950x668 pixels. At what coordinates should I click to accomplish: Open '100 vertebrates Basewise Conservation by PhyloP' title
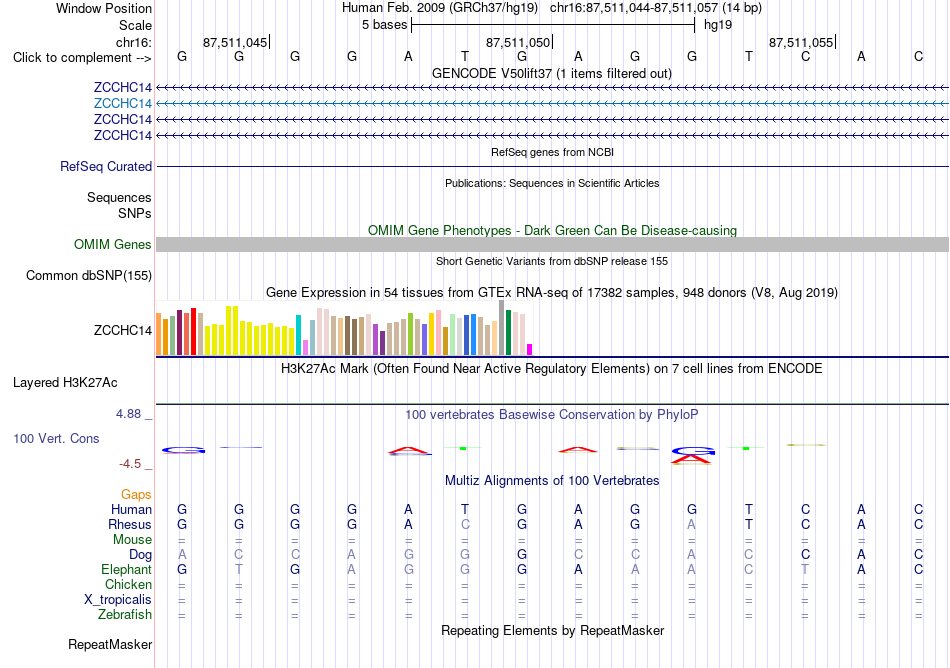pos(551,415)
